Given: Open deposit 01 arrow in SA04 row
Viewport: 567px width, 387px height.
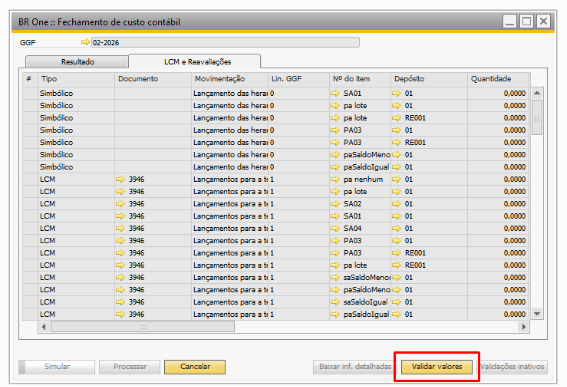Looking at the screenshot, I should [397, 229].
